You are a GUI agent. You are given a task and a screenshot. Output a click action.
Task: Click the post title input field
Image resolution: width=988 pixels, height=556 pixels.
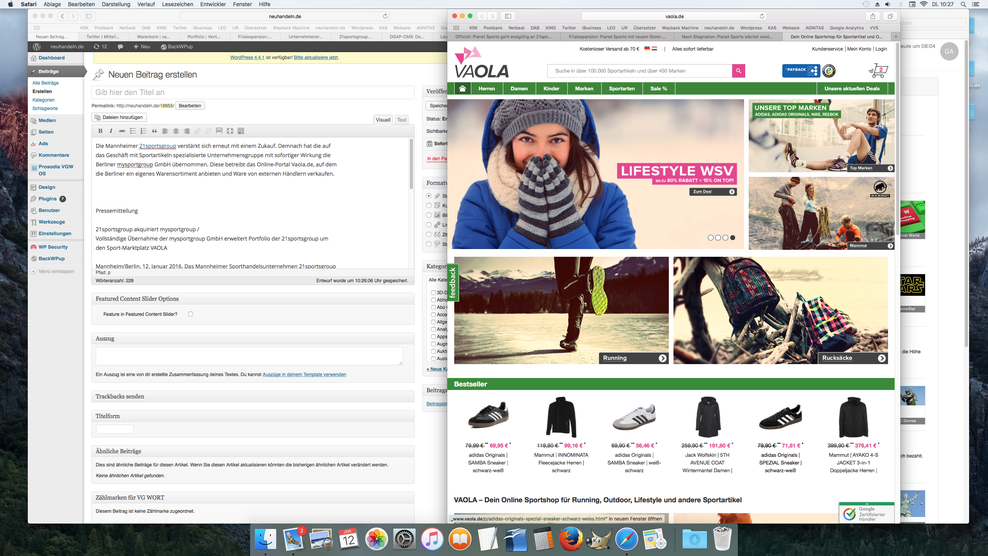click(x=253, y=92)
